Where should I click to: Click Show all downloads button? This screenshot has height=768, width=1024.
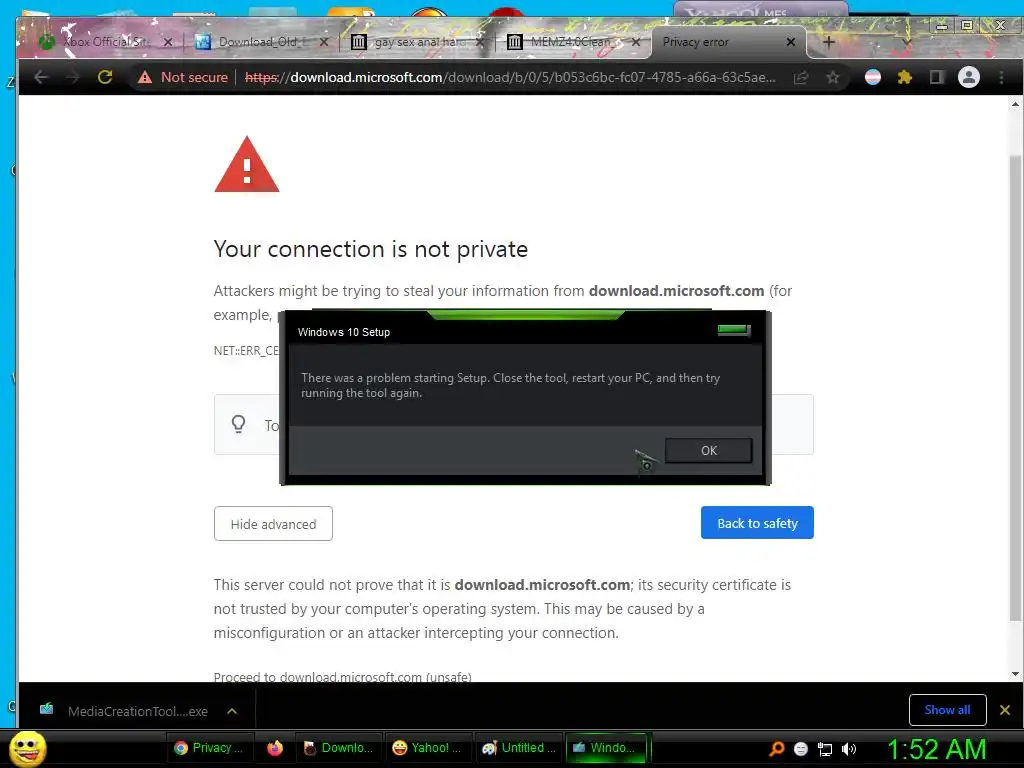947,710
